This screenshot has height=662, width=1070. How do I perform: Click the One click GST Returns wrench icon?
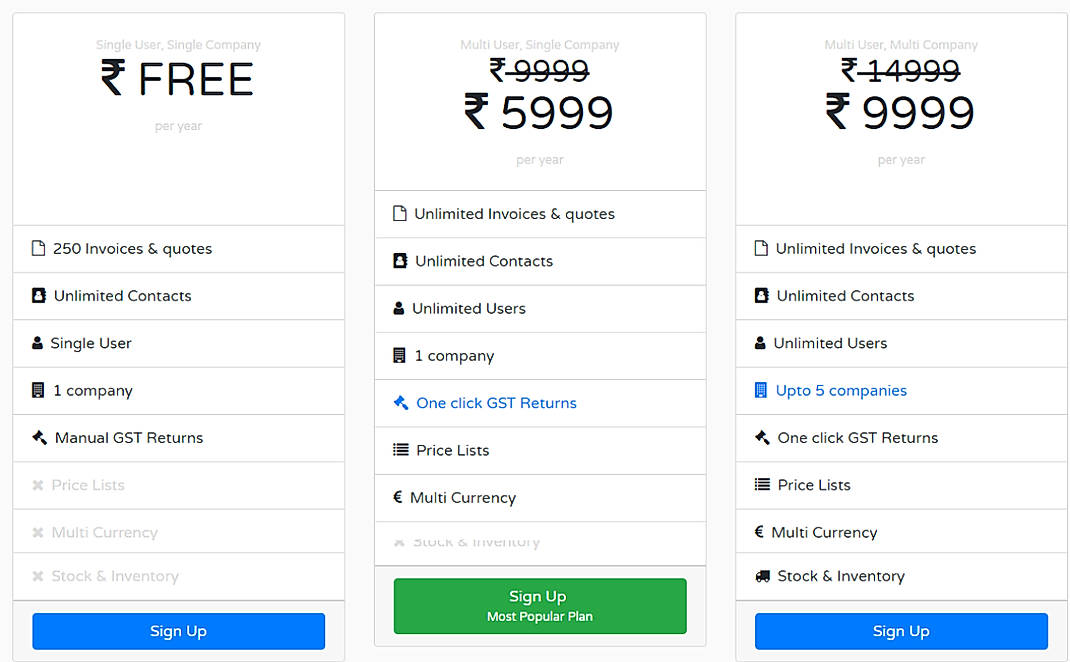[x=402, y=403]
